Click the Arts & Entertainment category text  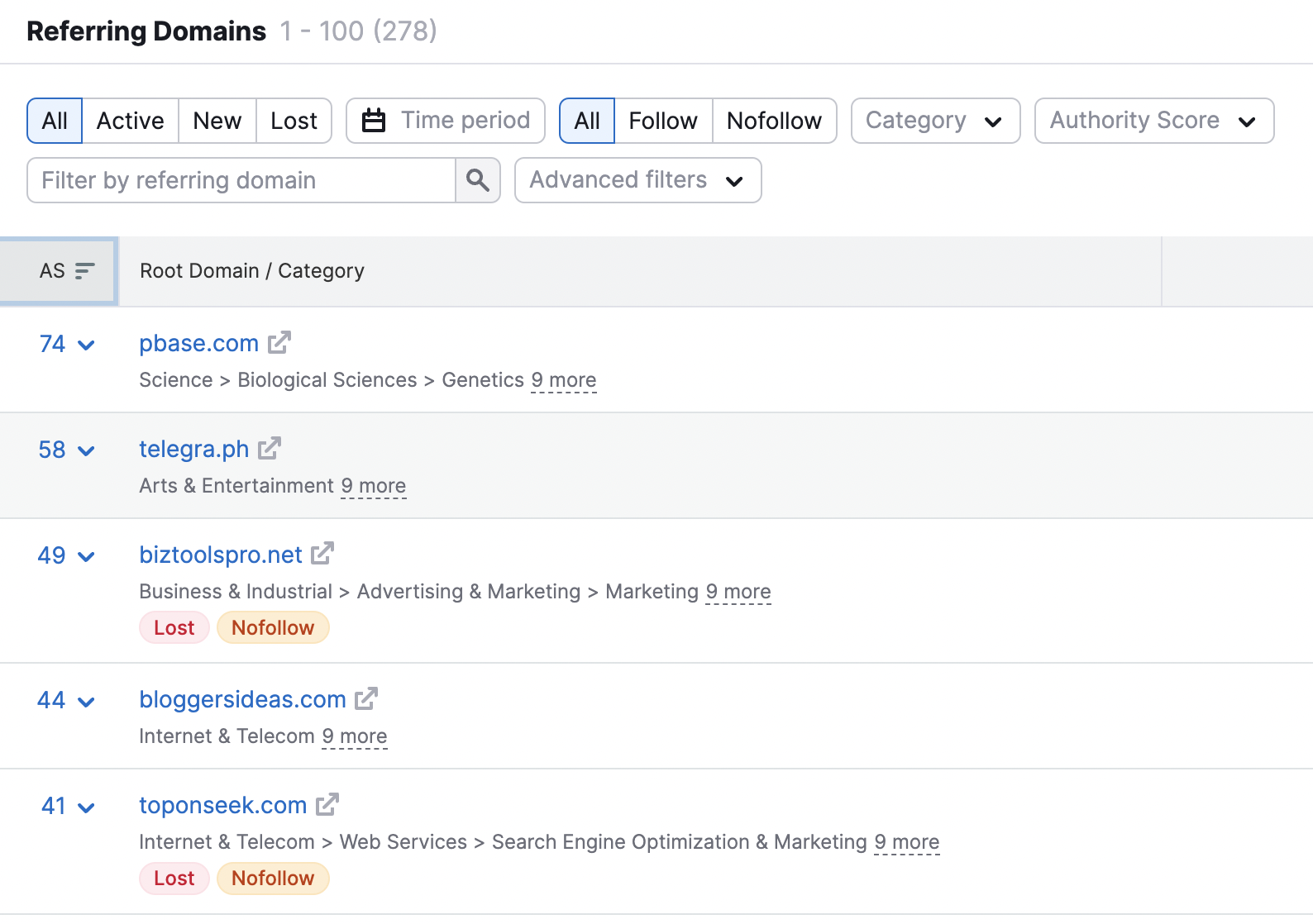(x=236, y=486)
